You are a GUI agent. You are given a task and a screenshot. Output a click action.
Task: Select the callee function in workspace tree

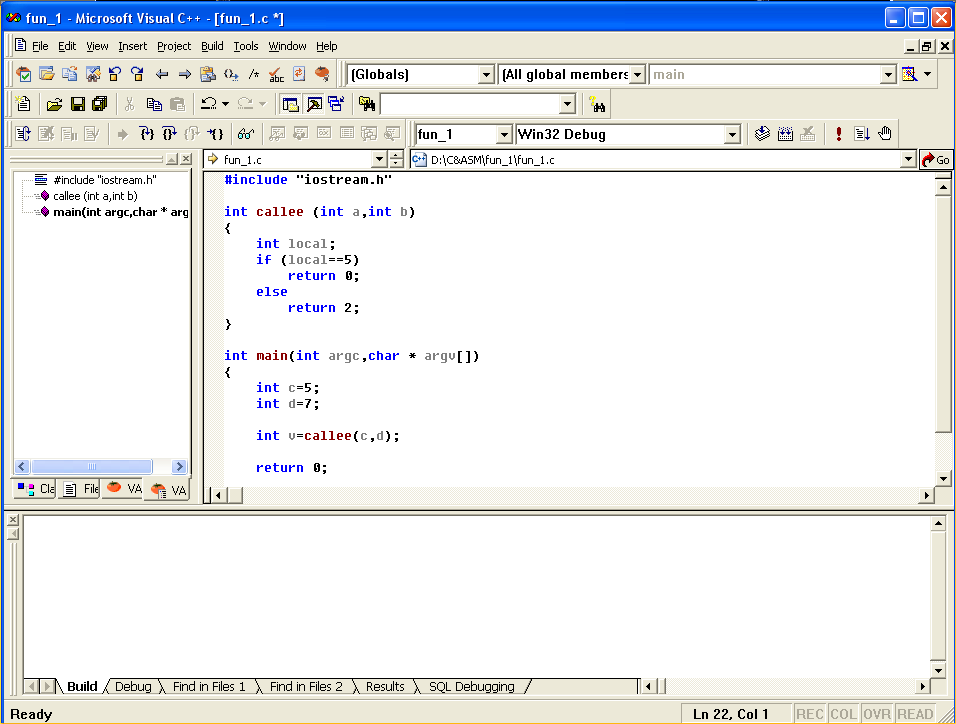pos(94,196)
